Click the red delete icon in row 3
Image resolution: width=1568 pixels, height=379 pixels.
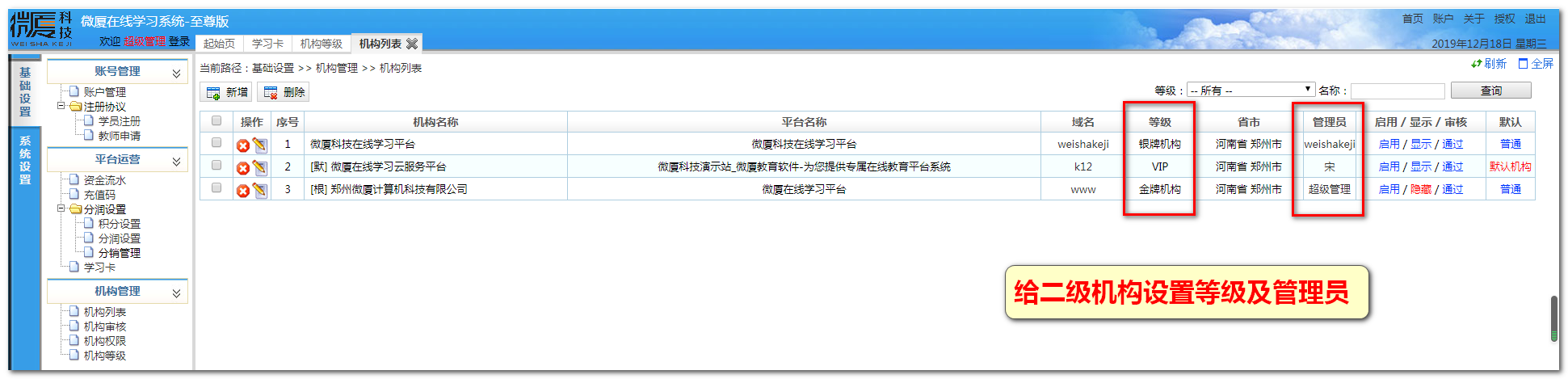coord(242,191)
